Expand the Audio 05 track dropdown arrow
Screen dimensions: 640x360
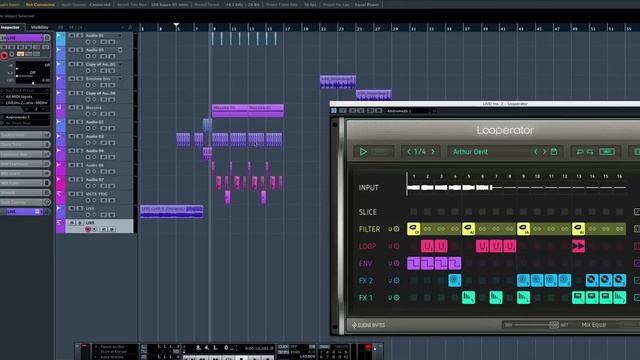click(120, 50)
